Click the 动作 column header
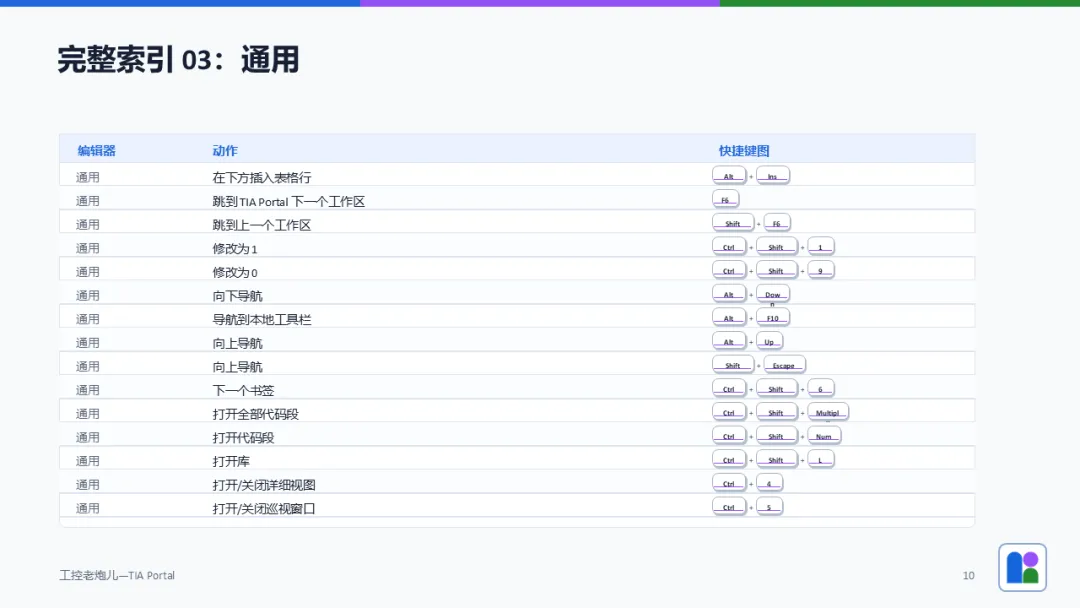Image resolution: width=1080 pixels, height=608 pixels. (x=225, y=151)
